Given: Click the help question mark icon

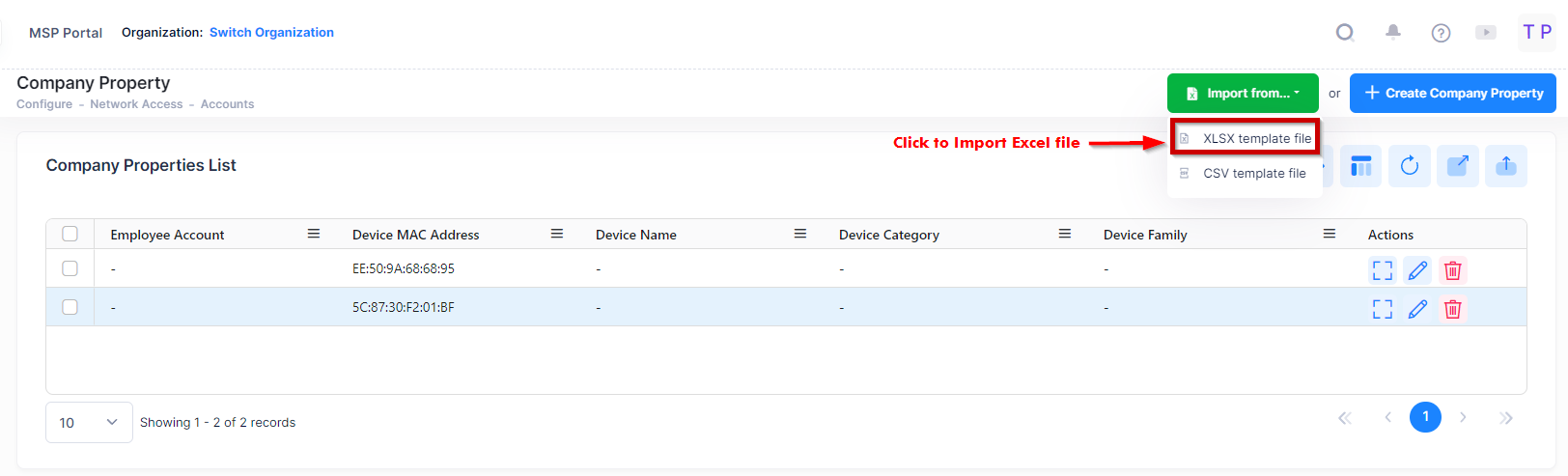Looking at the screenshot, I should click(1441, 33).
